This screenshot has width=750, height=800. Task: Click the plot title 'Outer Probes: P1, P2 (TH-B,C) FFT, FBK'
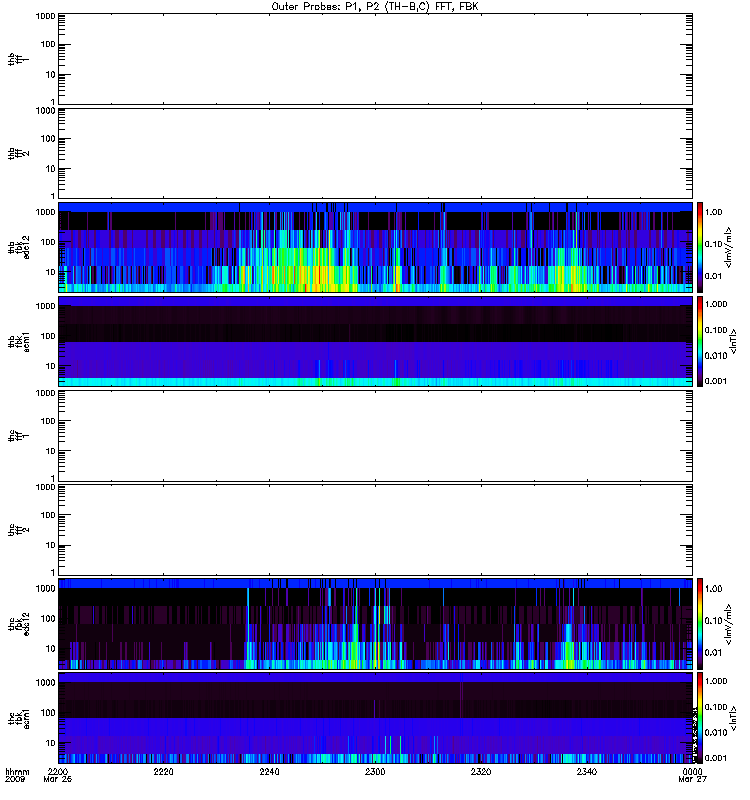375,7
